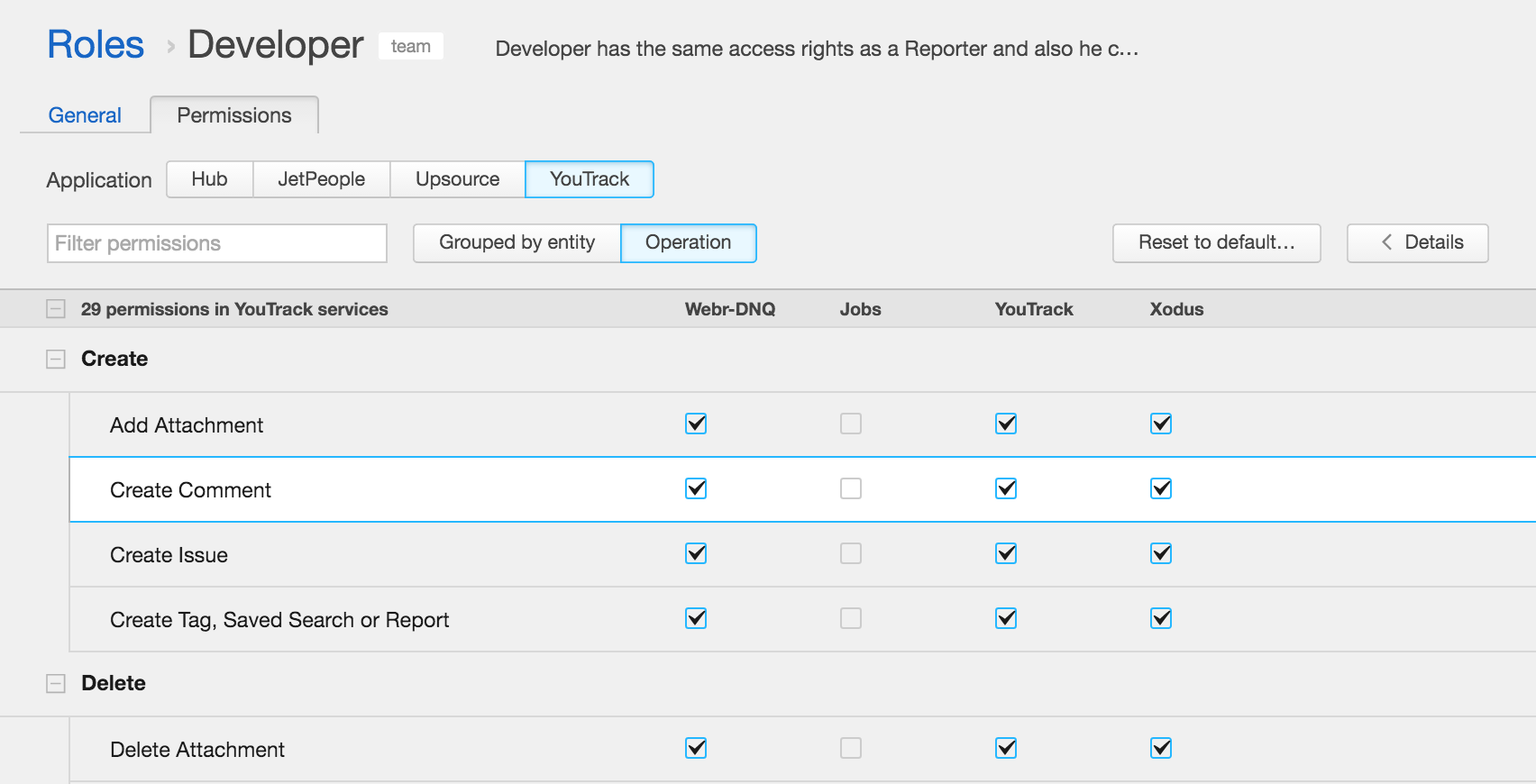This screenshot has width=1536, height=784.
Task: Choose the YouTrack application
Action: tap(590, 179)
